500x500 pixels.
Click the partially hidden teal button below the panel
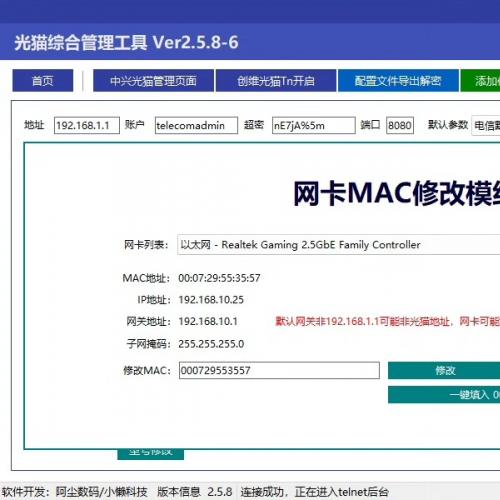pyautogui.click(x=151, y=454)
